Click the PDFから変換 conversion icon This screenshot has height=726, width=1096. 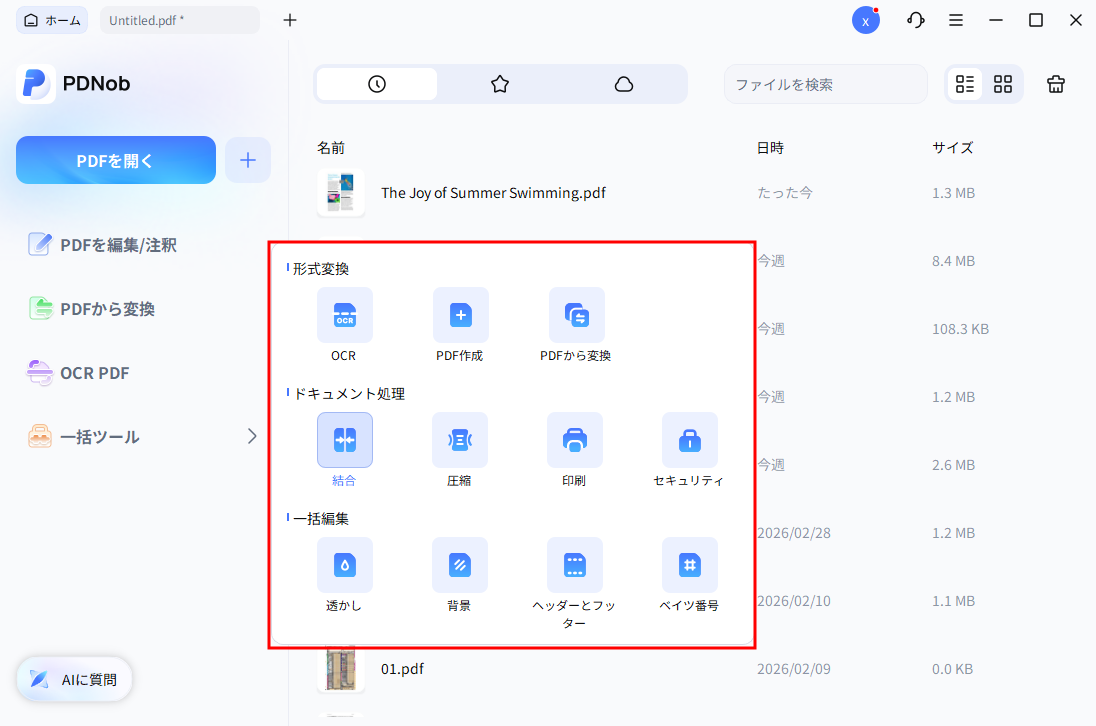(575, 315)
